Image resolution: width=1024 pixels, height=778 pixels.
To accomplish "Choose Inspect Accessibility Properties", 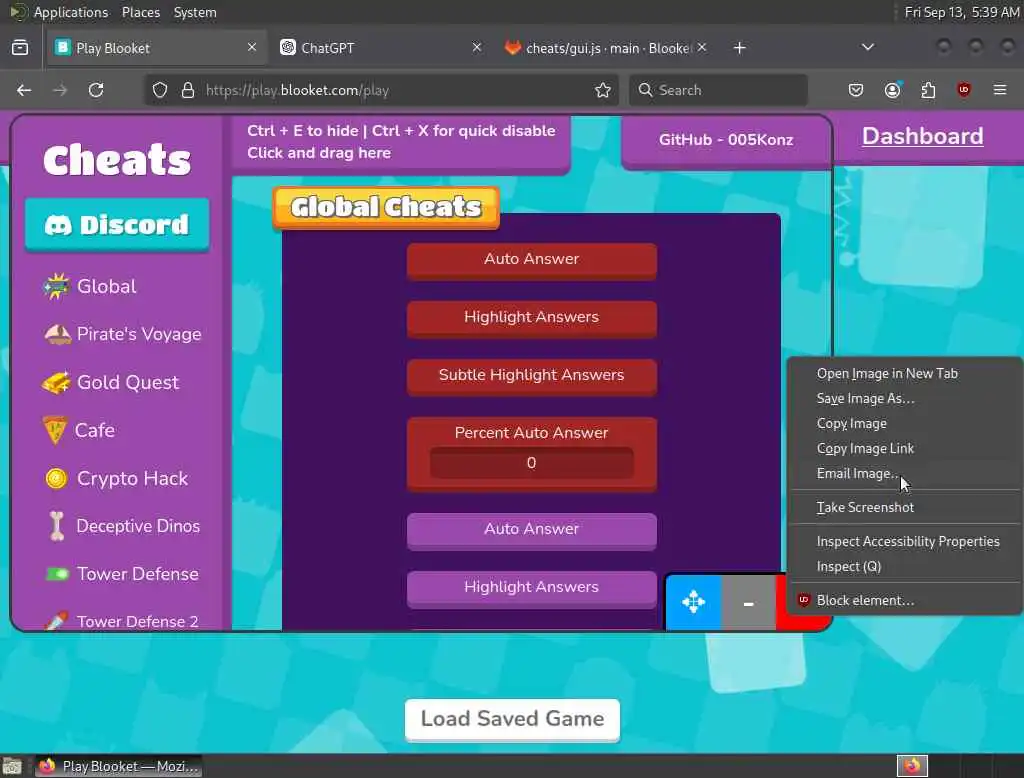I will [x=904, y=542].
